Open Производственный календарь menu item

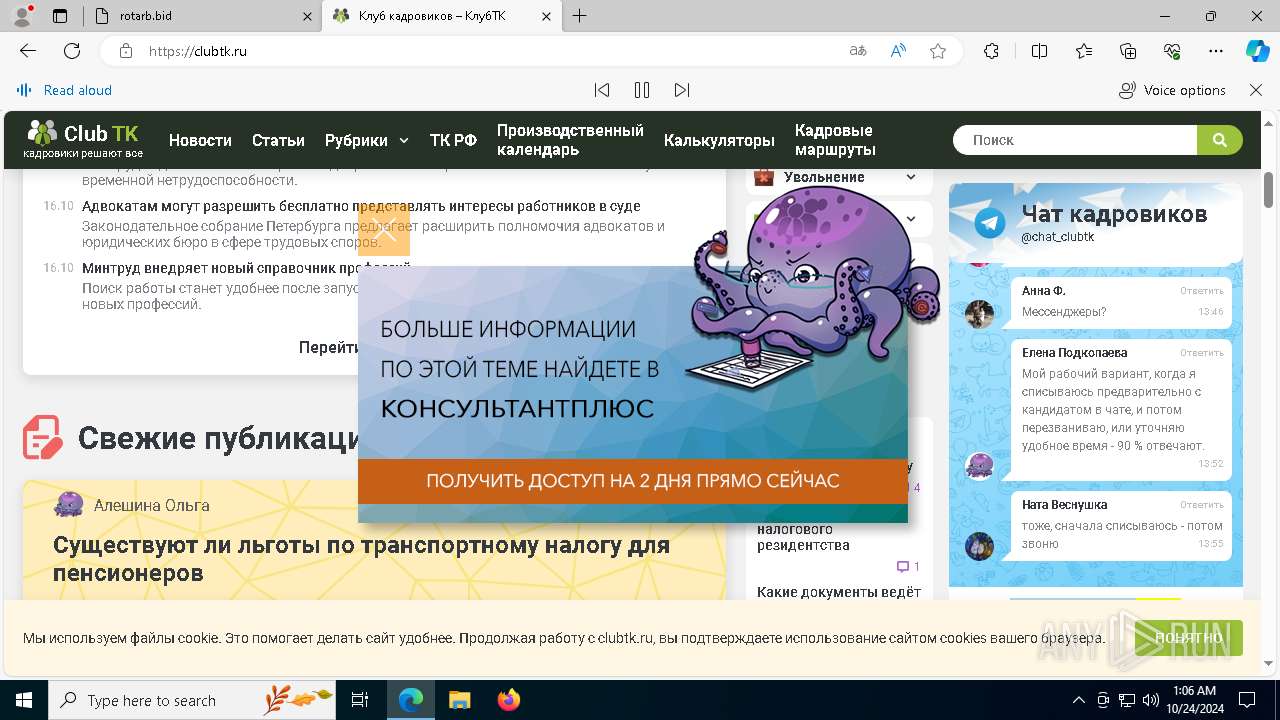[570, 140]
